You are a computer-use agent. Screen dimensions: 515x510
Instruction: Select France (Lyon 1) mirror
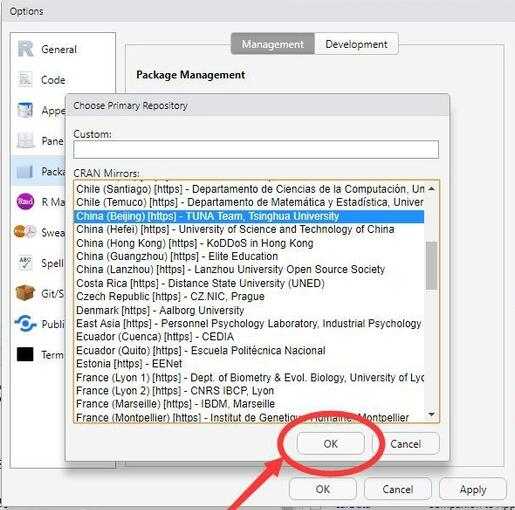(250, 377)
